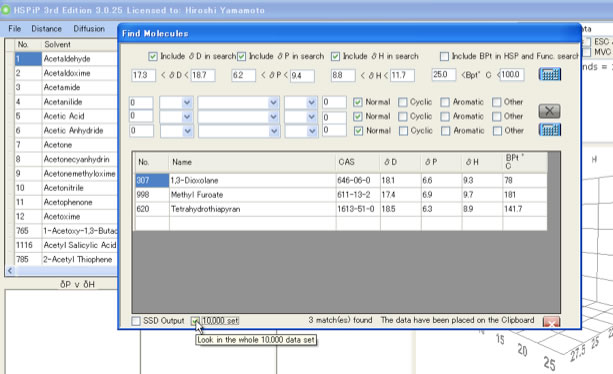Open the File menu

[14, 29]
